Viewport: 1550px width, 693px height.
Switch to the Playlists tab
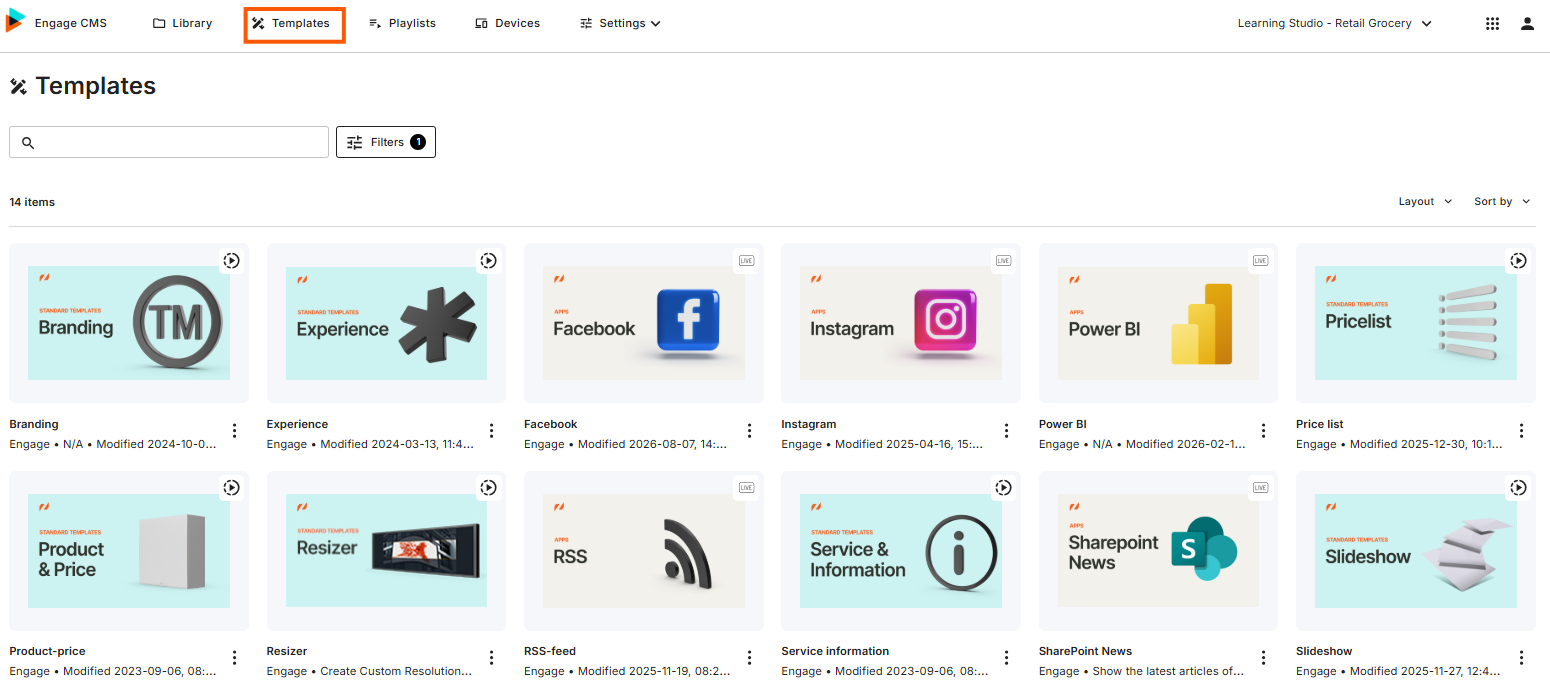click(402, 23)
